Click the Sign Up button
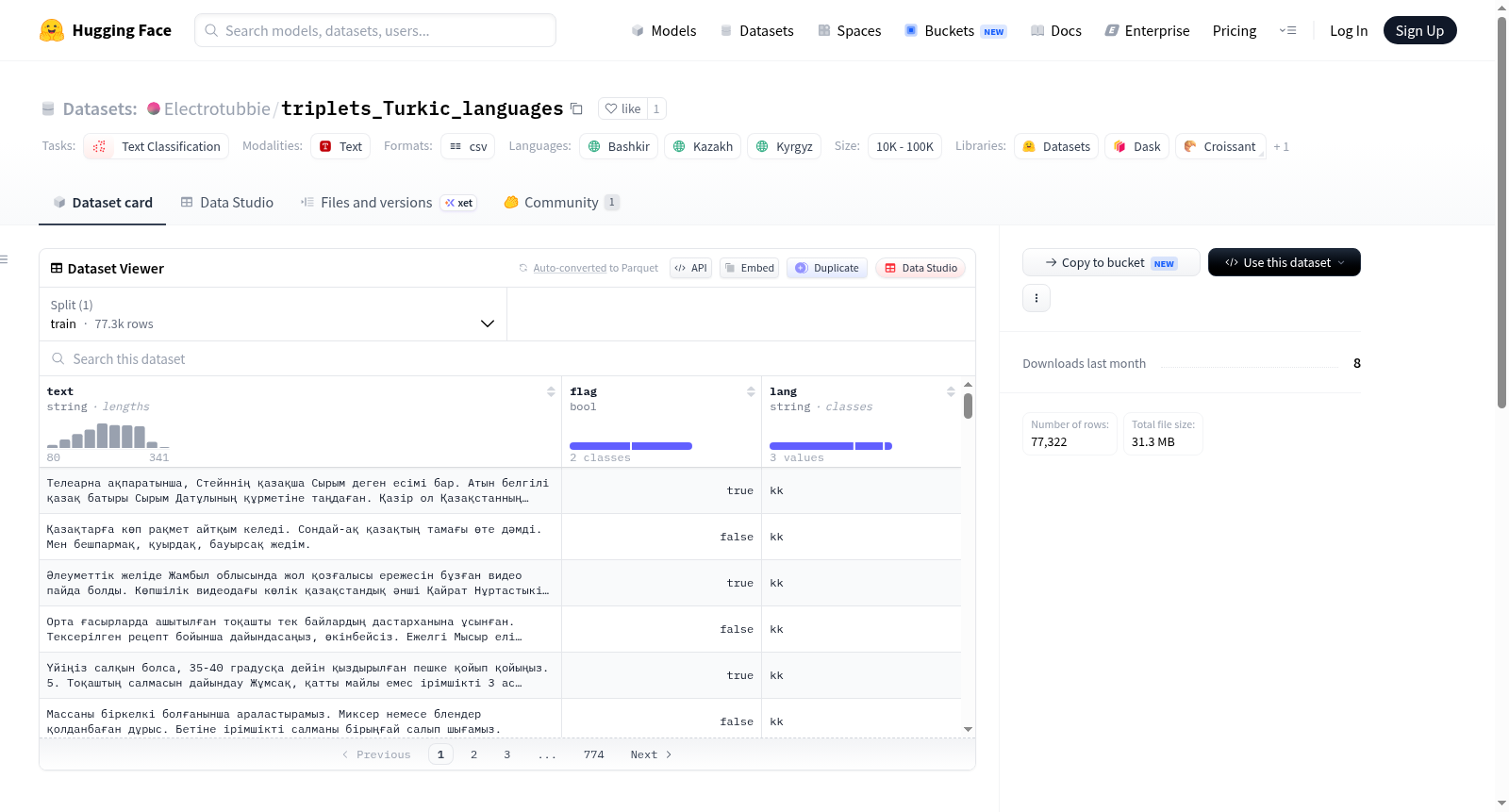Image resolution: width=1509 pixels, height=812 pixels. coord(1419,30)
